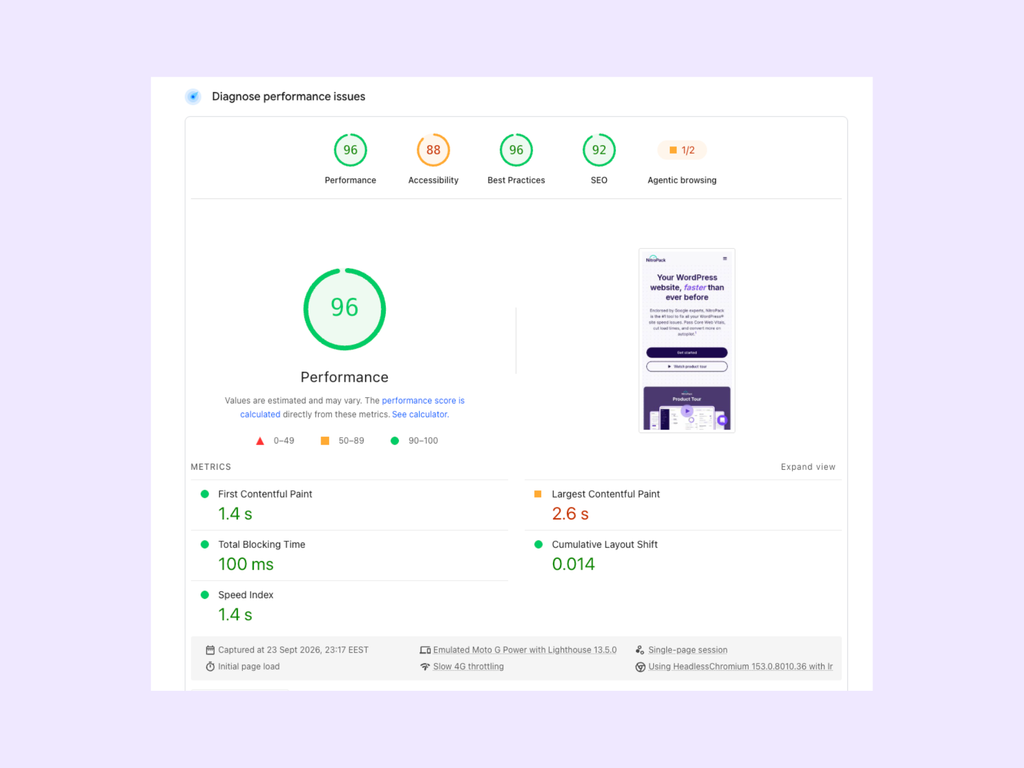Viewport: 1024px width, 768px height.
Task: Click the calendar icon beside Captured at
Action: tap(210, 650)
